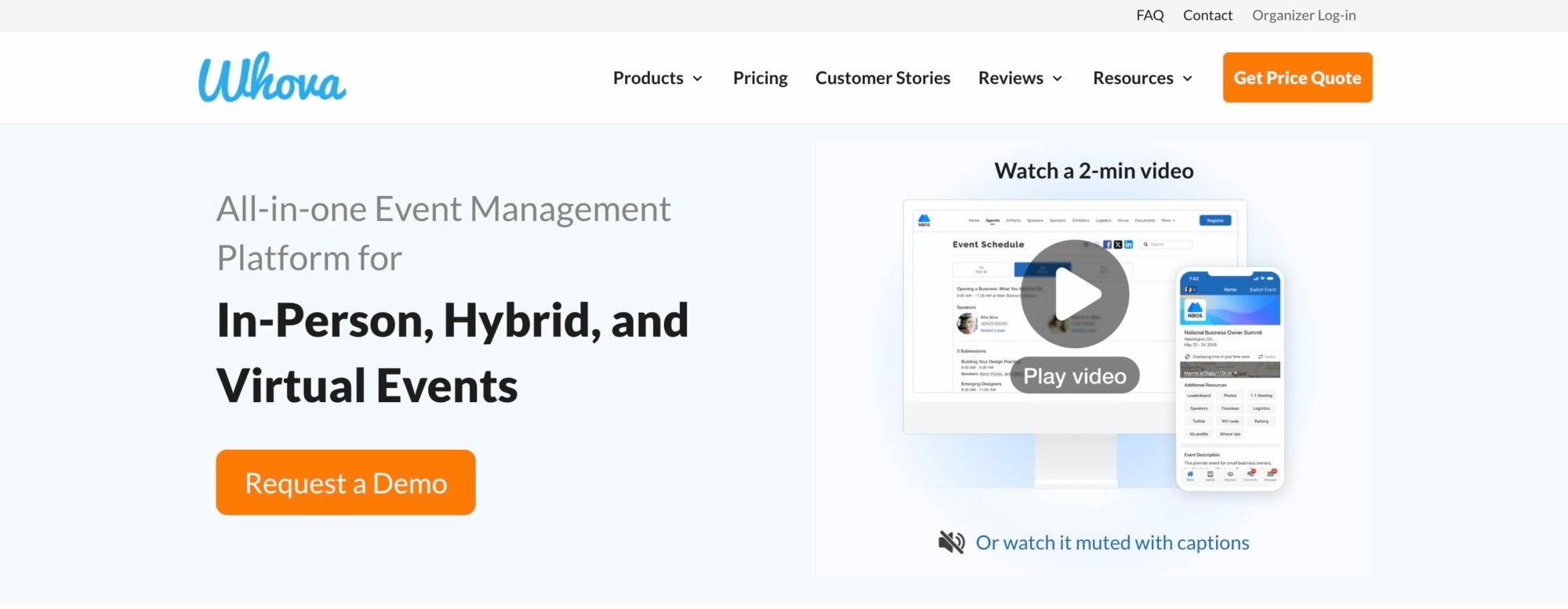Viewport: 1568px width, 609px height.
Task: Watch it muted with captions link
Action: [x=1112, y=542]
